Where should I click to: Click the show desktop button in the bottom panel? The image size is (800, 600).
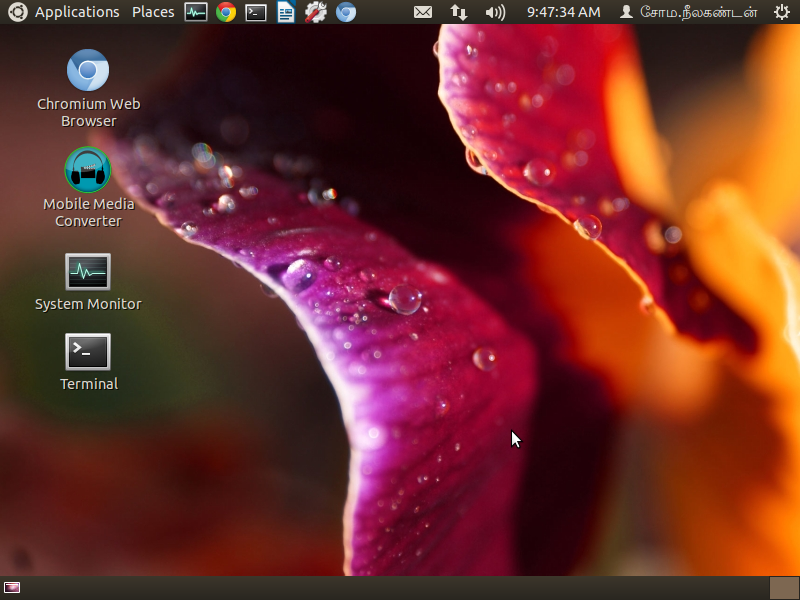(x=12, y=588)
